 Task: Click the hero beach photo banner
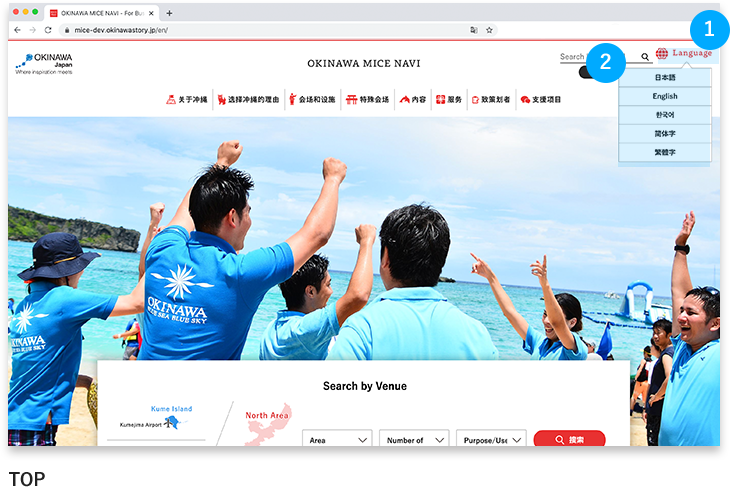point(364,237)
